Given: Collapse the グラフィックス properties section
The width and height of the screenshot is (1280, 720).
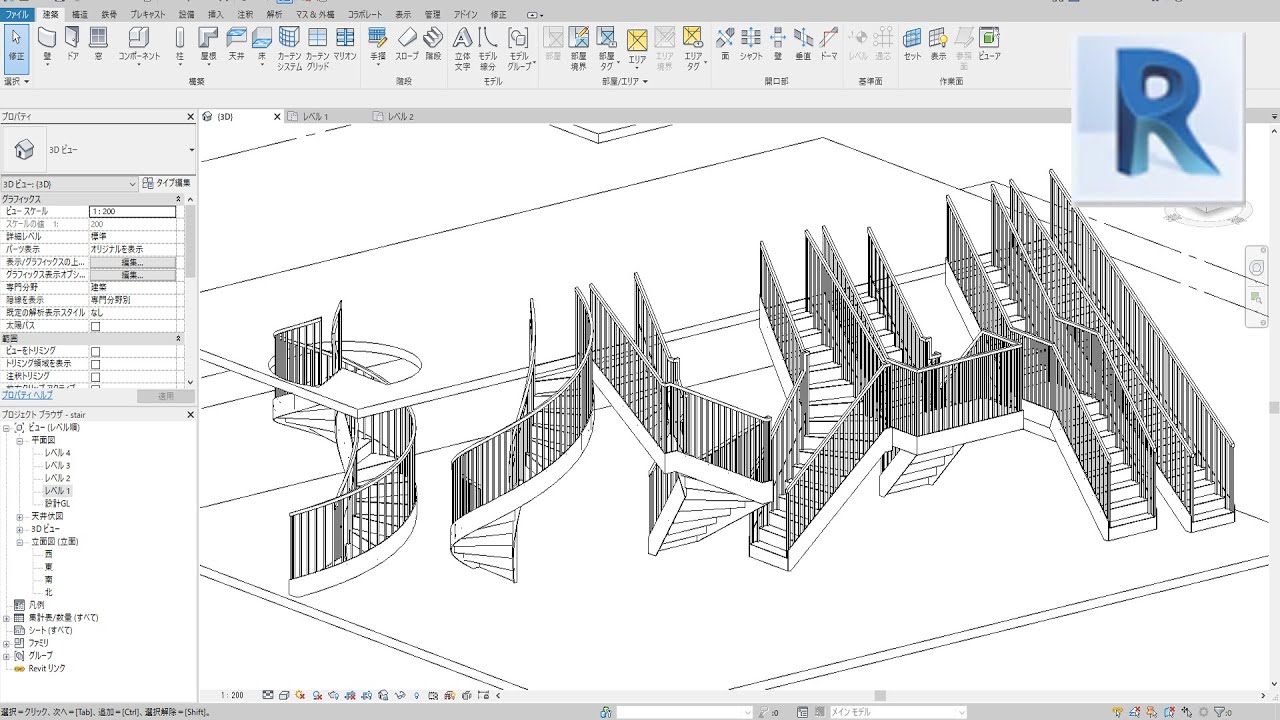Looking at the screenshot, I should (178, 199).
